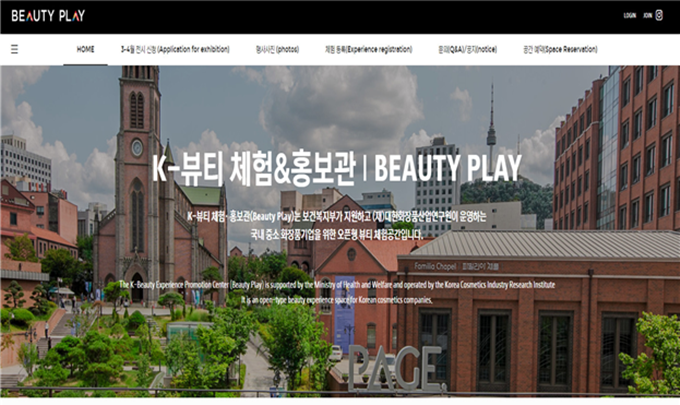Click the Instagram icon in header
Image resolution: width=680 pixels, height=405 pixels.
[x=659, y=15]
